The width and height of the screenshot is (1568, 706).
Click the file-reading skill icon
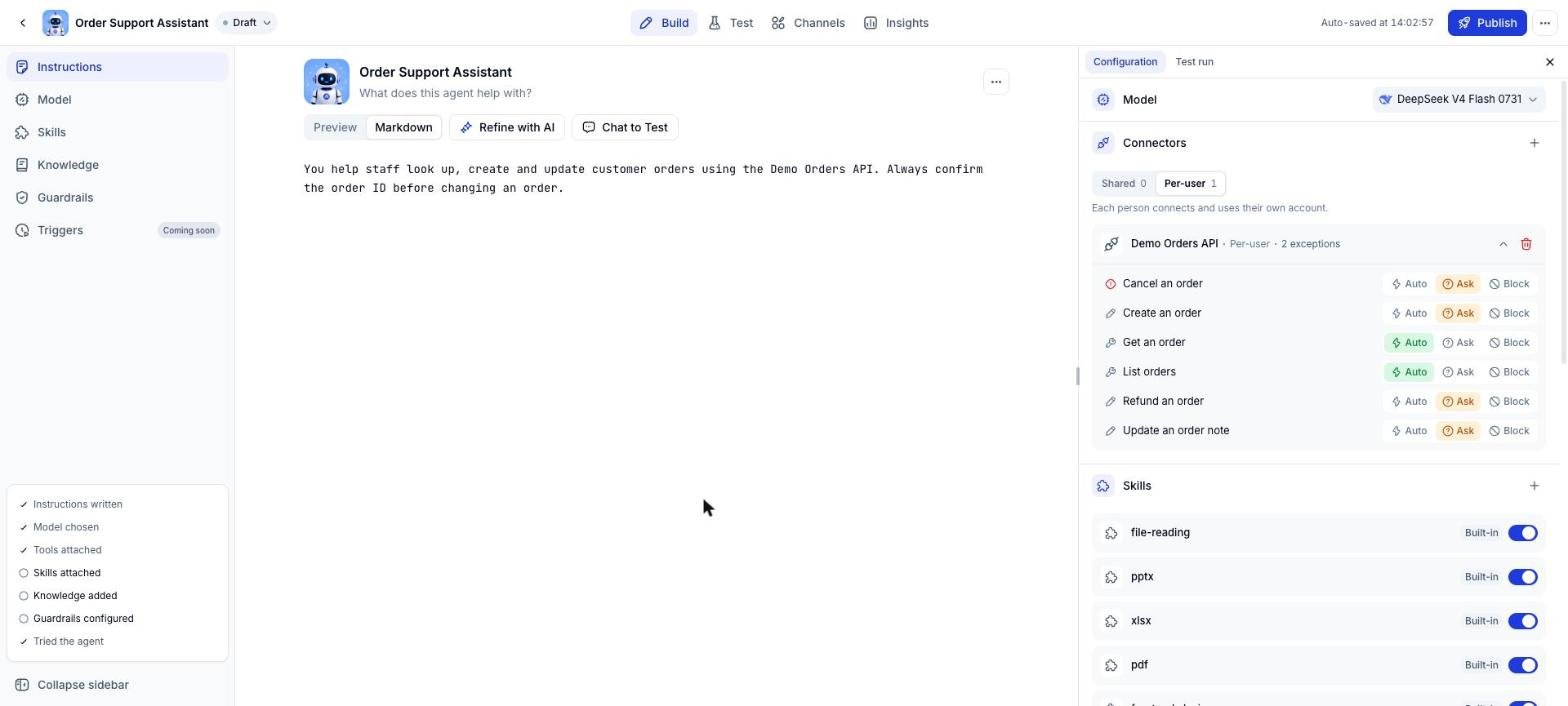tap(1111, 533)
